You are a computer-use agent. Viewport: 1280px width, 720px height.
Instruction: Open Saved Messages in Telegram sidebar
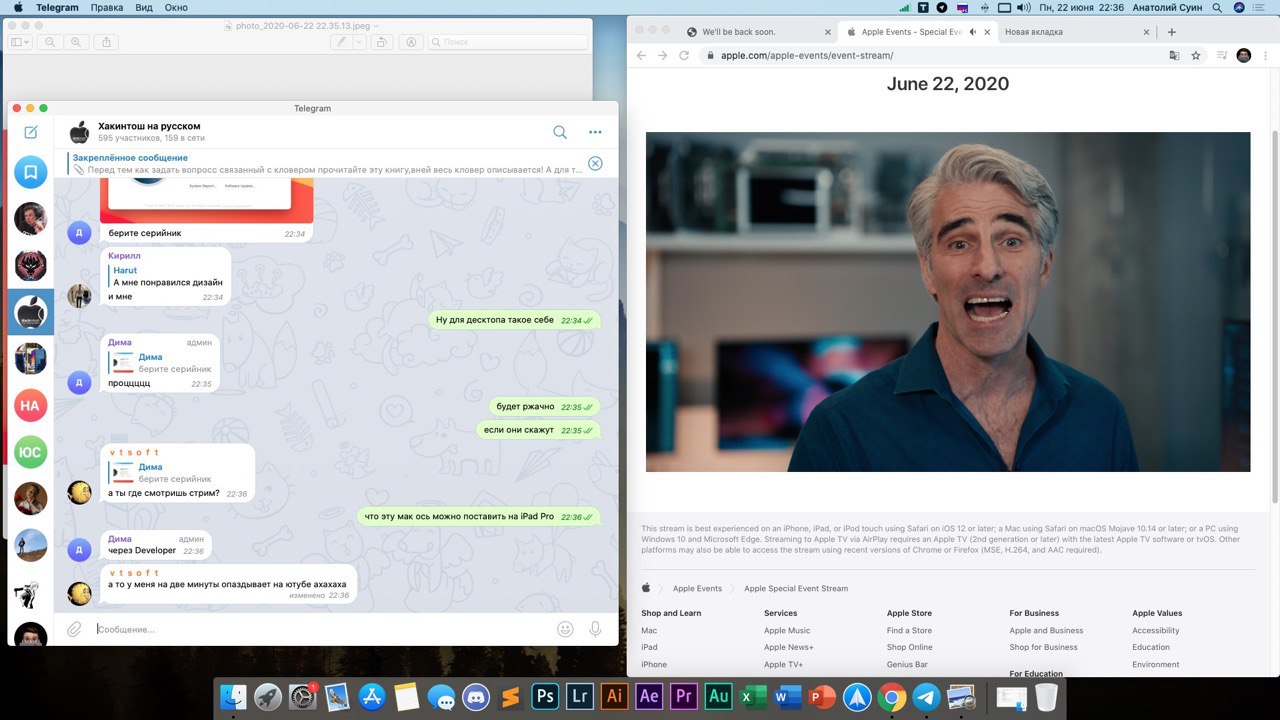click(x=31, y=172)
